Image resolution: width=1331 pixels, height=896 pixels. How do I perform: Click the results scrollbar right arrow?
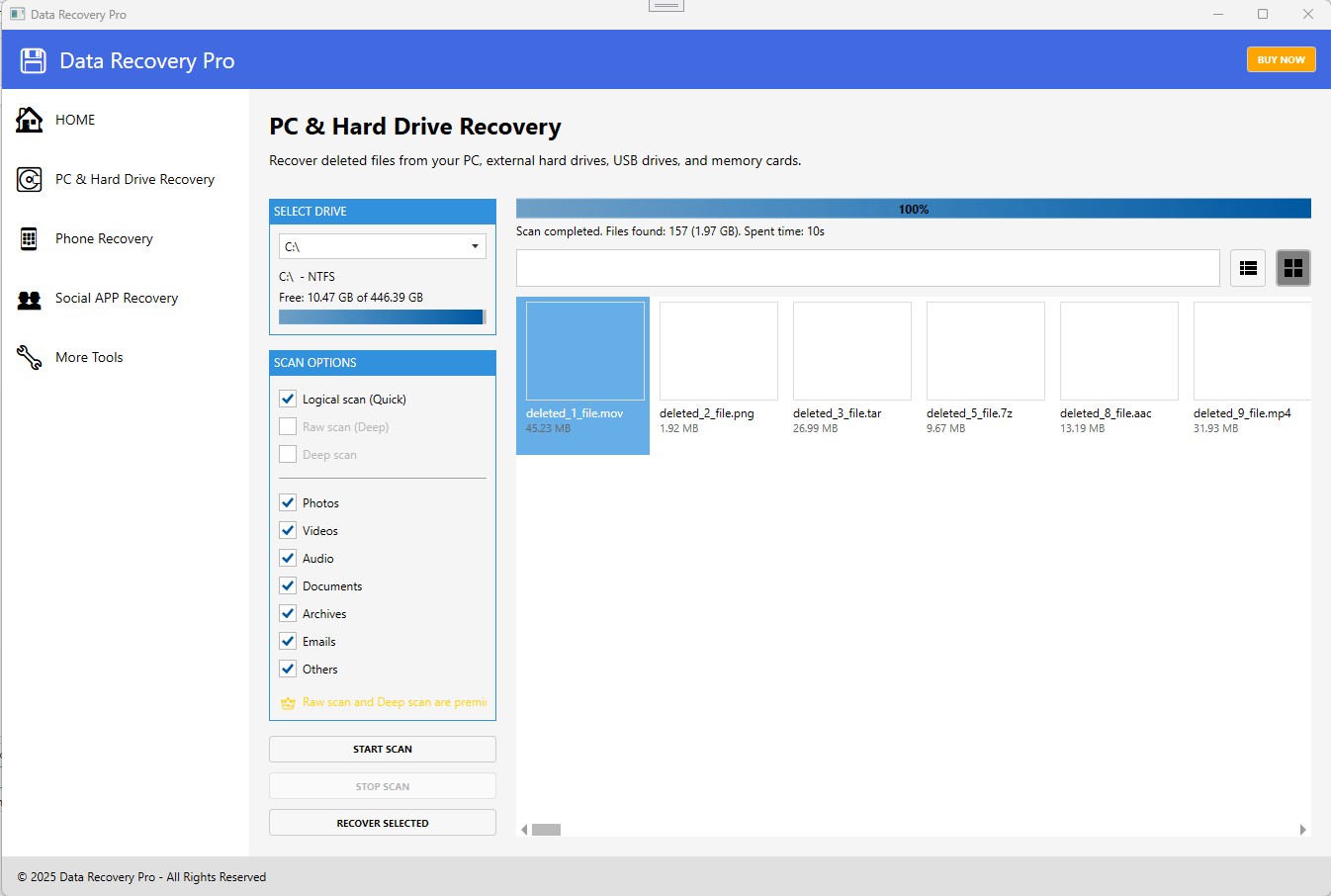1303,830
